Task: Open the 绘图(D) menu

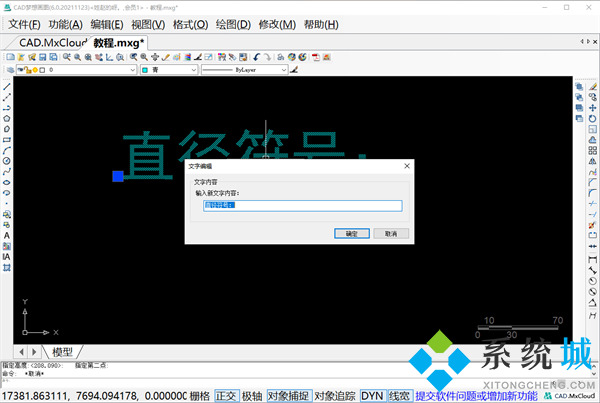Action: 233,24
